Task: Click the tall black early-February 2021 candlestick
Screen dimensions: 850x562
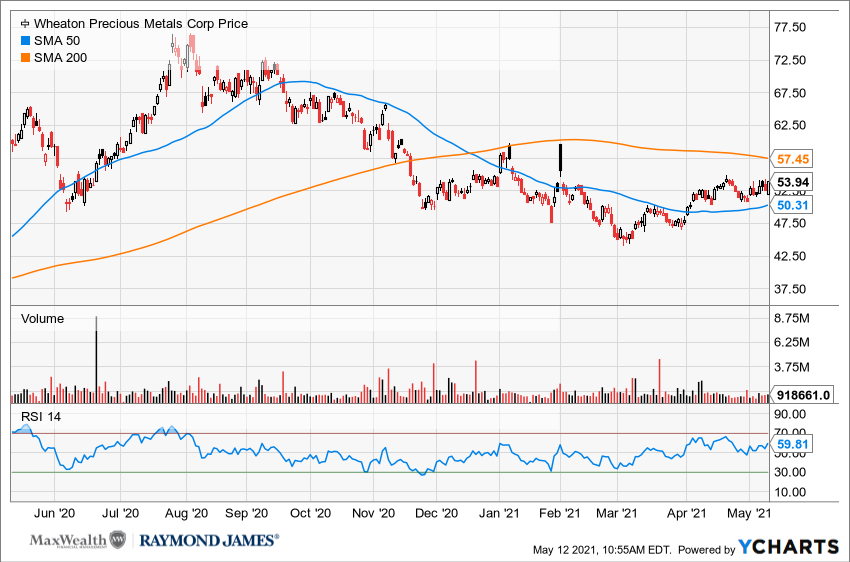Action: click(561, 160)
